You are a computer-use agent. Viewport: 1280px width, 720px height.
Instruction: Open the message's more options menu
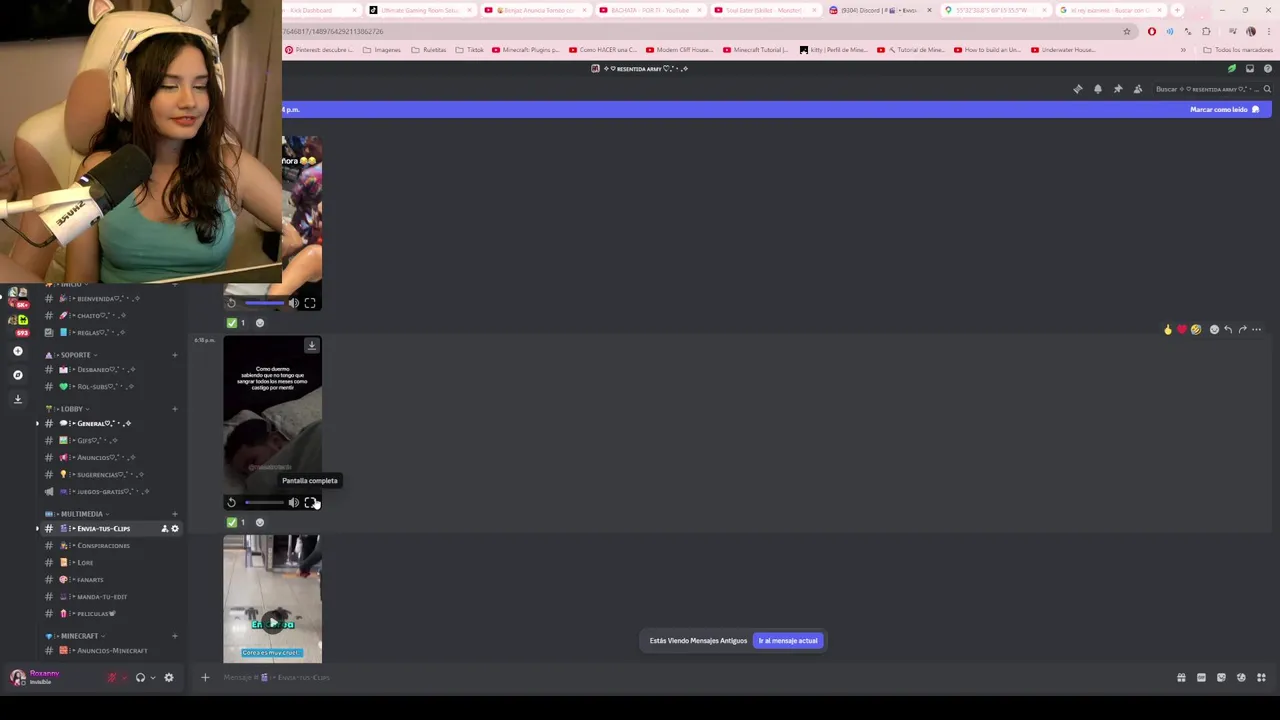1257,329
